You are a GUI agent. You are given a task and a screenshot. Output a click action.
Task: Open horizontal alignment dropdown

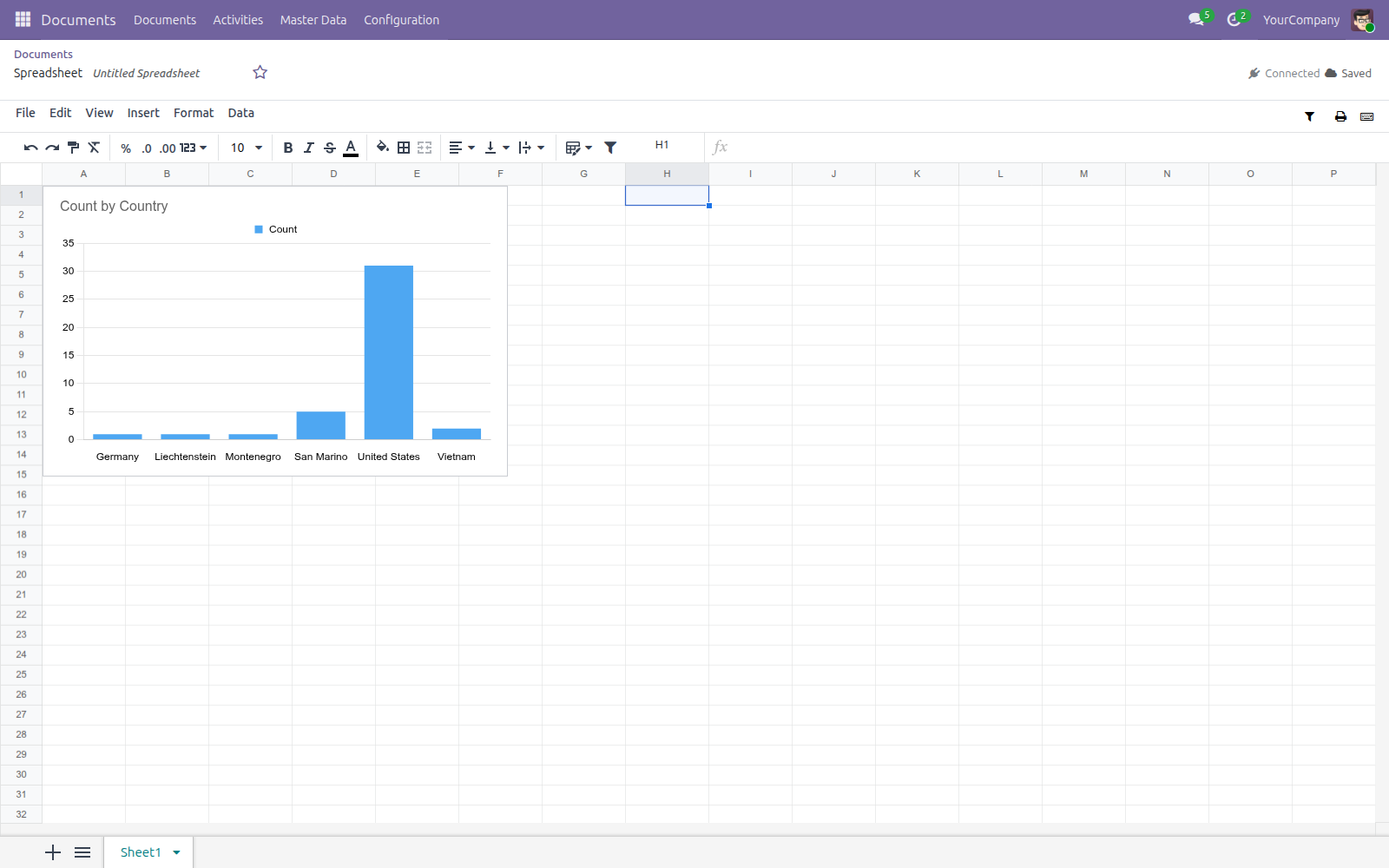point(462,148)
